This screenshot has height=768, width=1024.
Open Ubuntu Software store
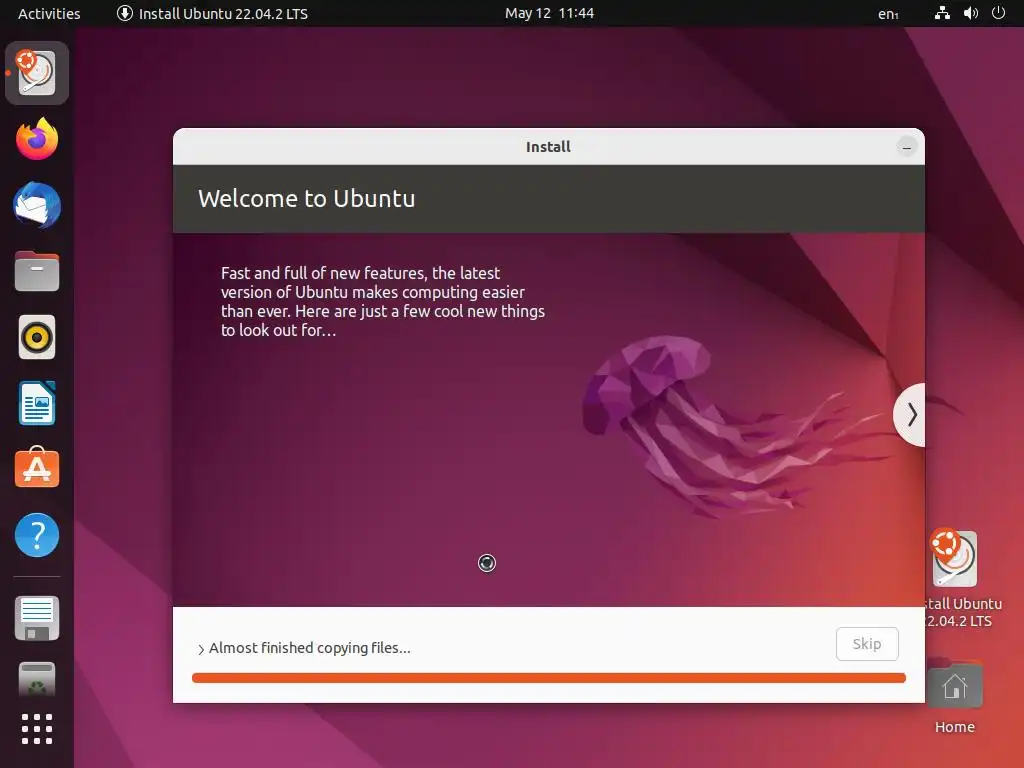coord(37,468)
